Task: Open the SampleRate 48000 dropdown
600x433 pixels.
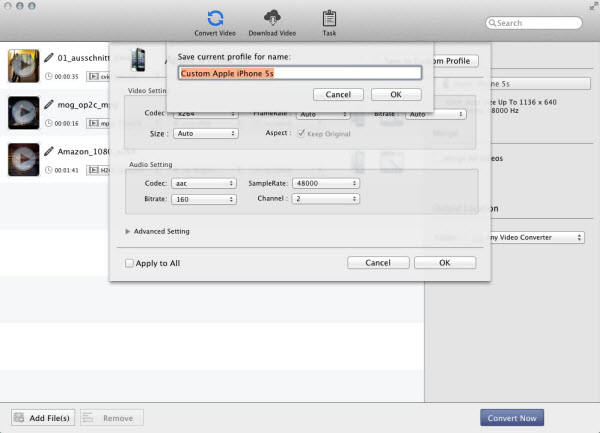Action: 326,183
